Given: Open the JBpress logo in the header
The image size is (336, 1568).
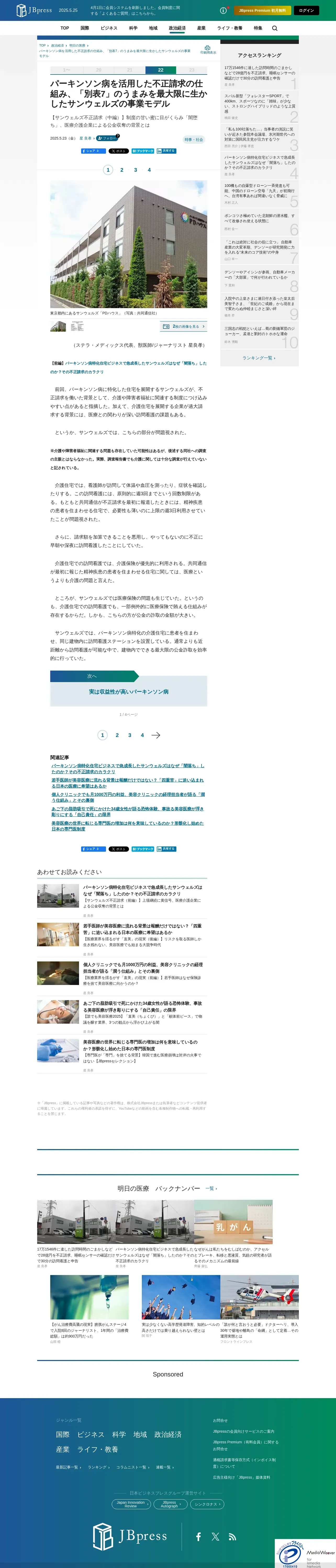Looking at the screenshot, I should pos(34,10).
